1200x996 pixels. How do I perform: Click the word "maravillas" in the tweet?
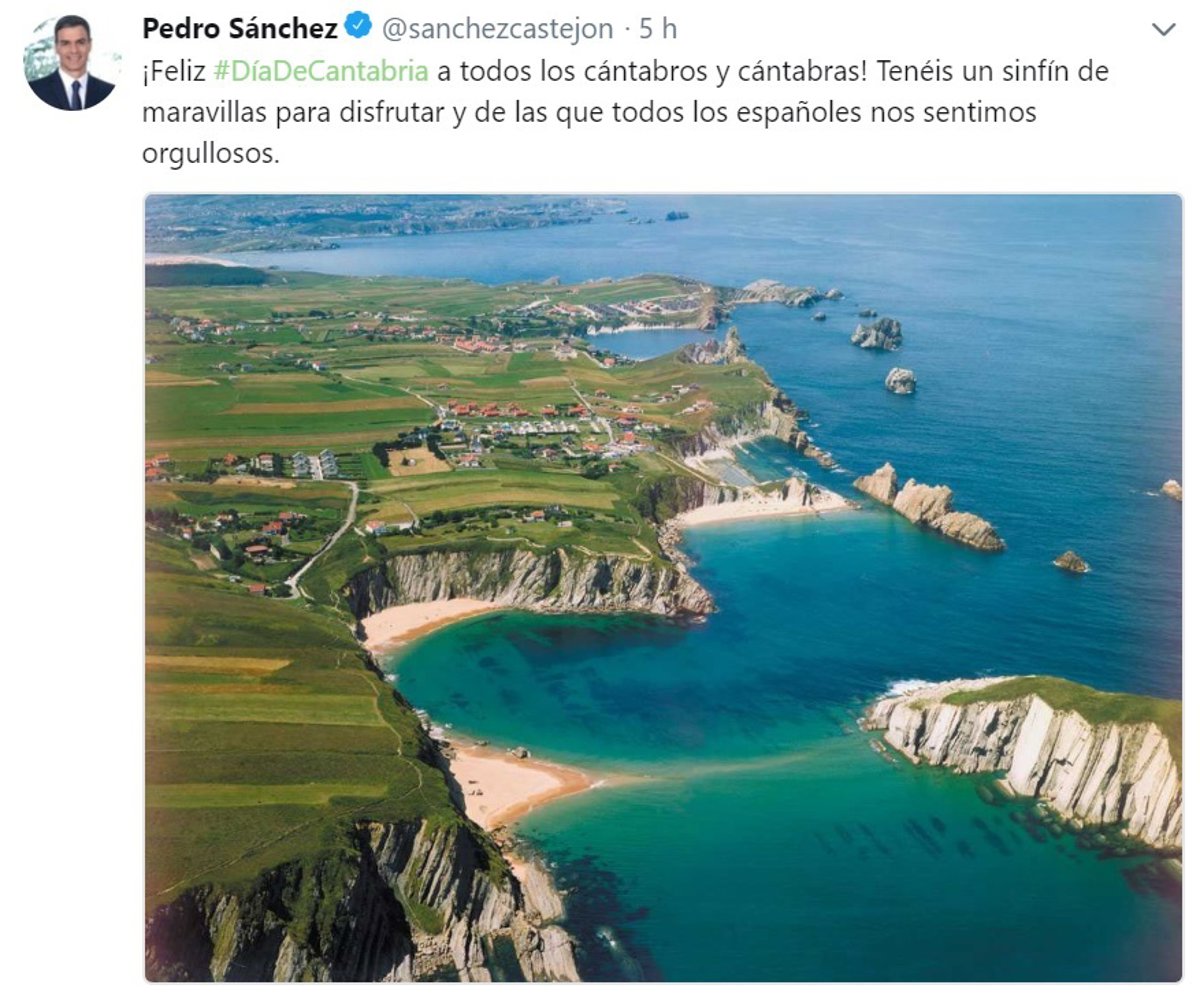[207, 114]
